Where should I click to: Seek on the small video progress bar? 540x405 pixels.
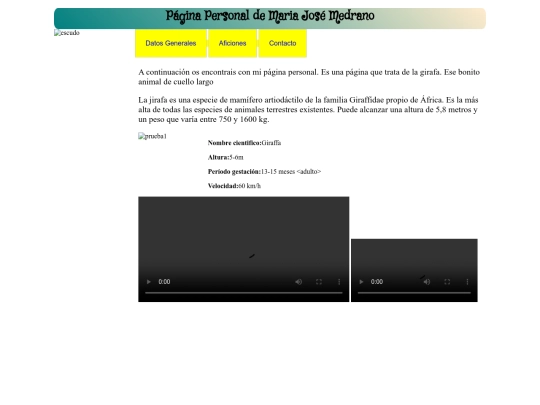[x=414, y=293]
